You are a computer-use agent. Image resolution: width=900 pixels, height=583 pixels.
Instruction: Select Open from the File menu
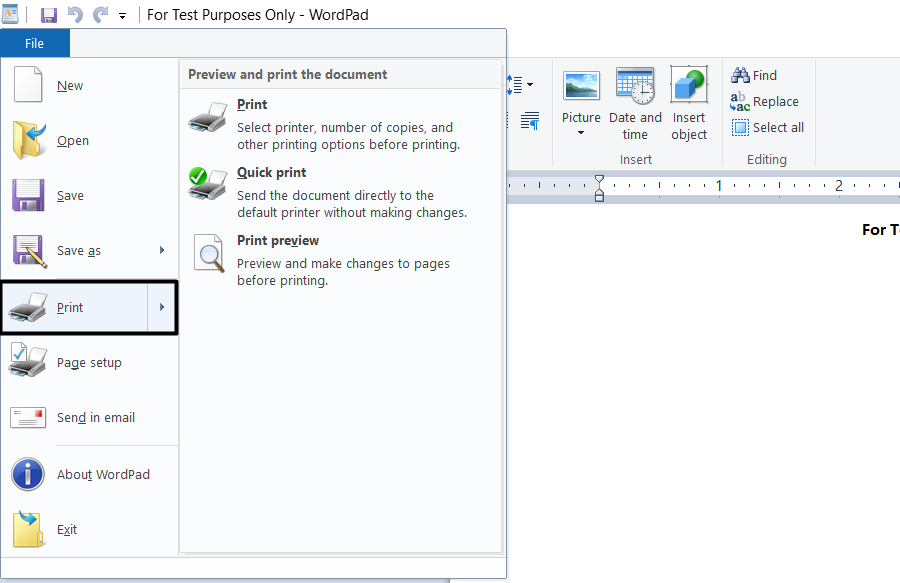72,140
